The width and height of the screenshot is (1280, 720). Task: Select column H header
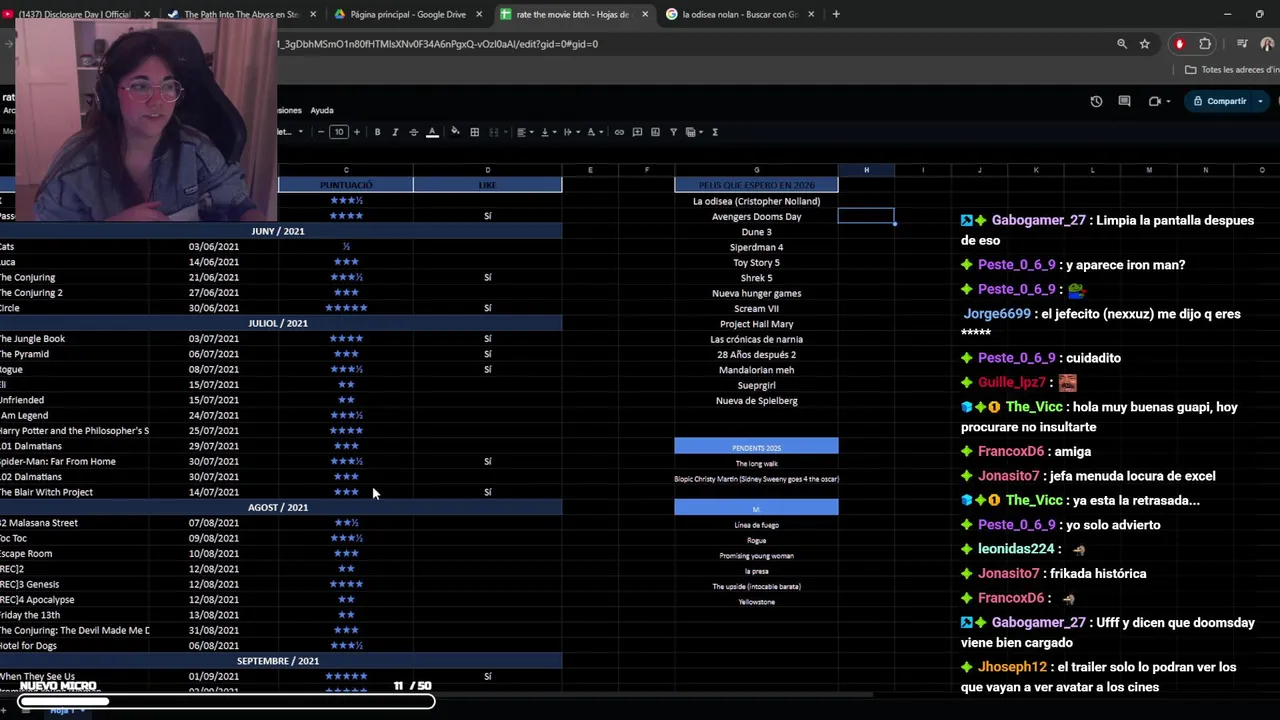tap(866, 170)
